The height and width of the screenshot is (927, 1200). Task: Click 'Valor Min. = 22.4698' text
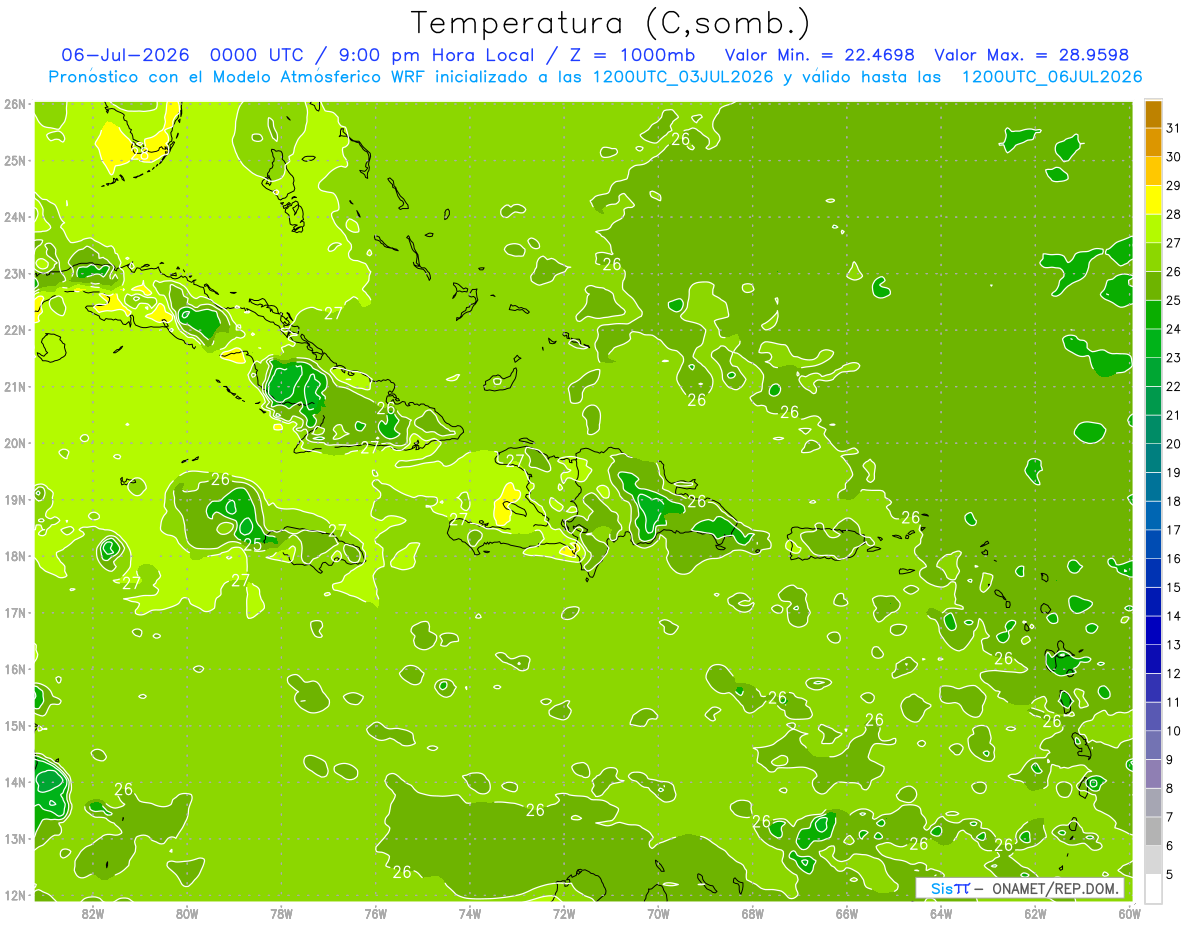(x=819, y=55)
